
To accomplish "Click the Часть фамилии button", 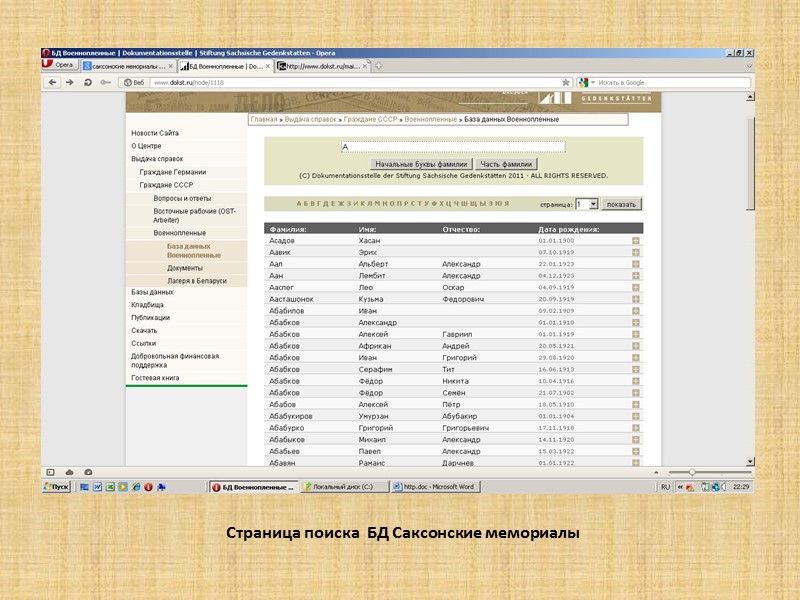I will coord(506,164).
